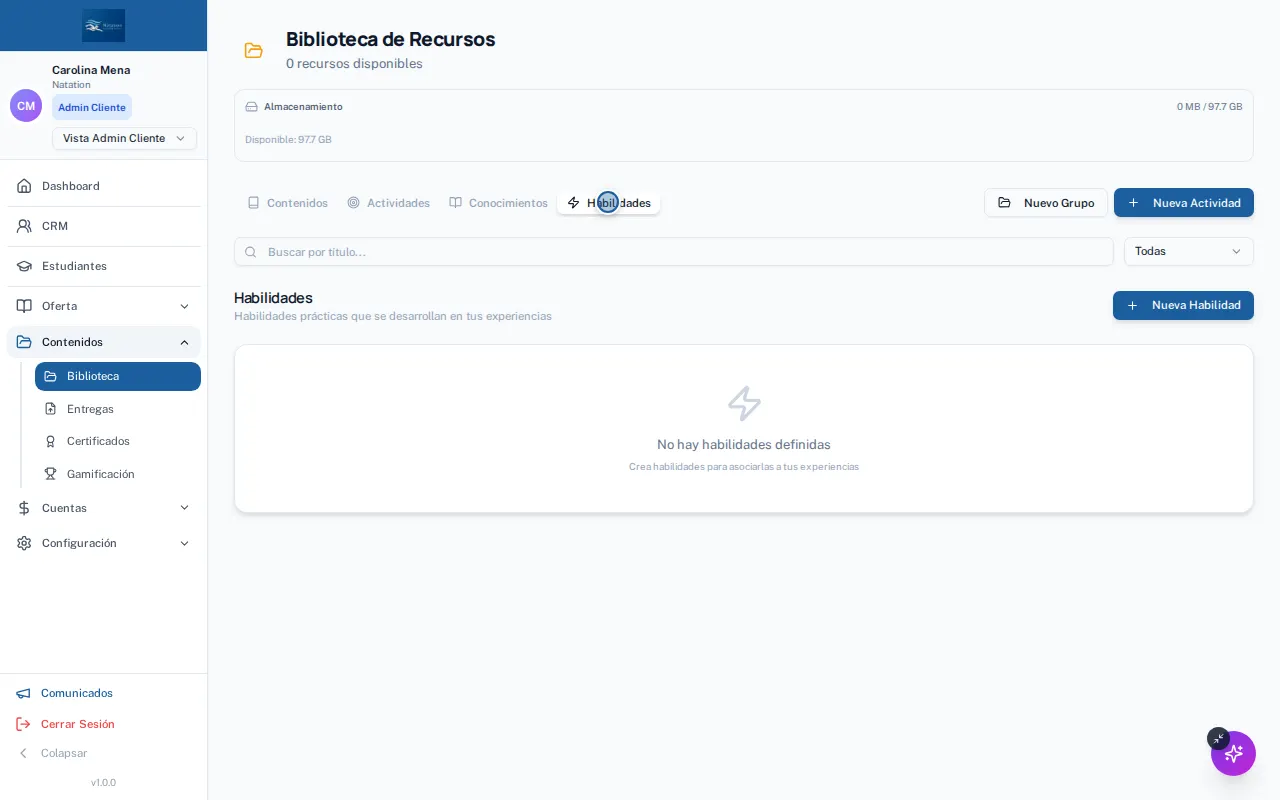
Task: Click the Estudiantes graduation cap icon
Action: tap(24, 266)
